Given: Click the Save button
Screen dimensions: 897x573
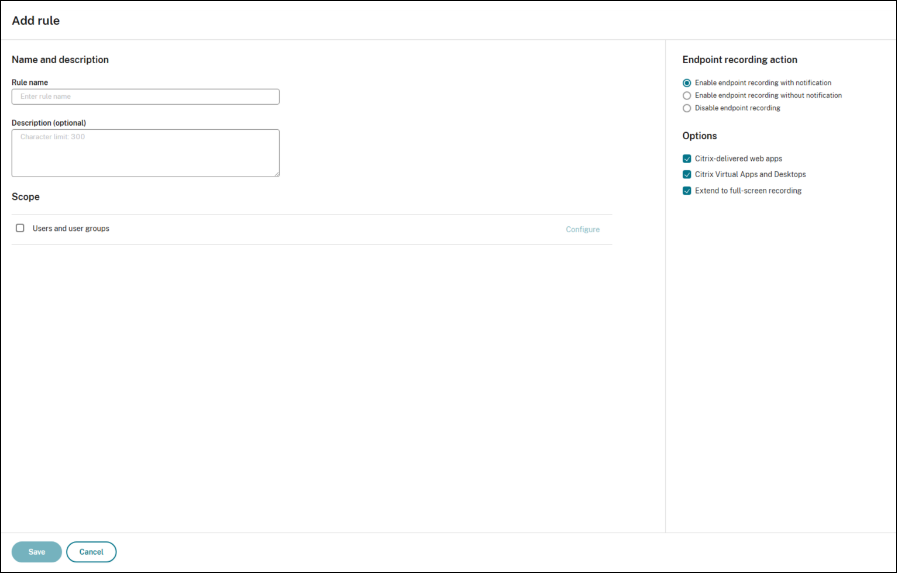Looking at the screenshot, I should [x=37, y=552].
